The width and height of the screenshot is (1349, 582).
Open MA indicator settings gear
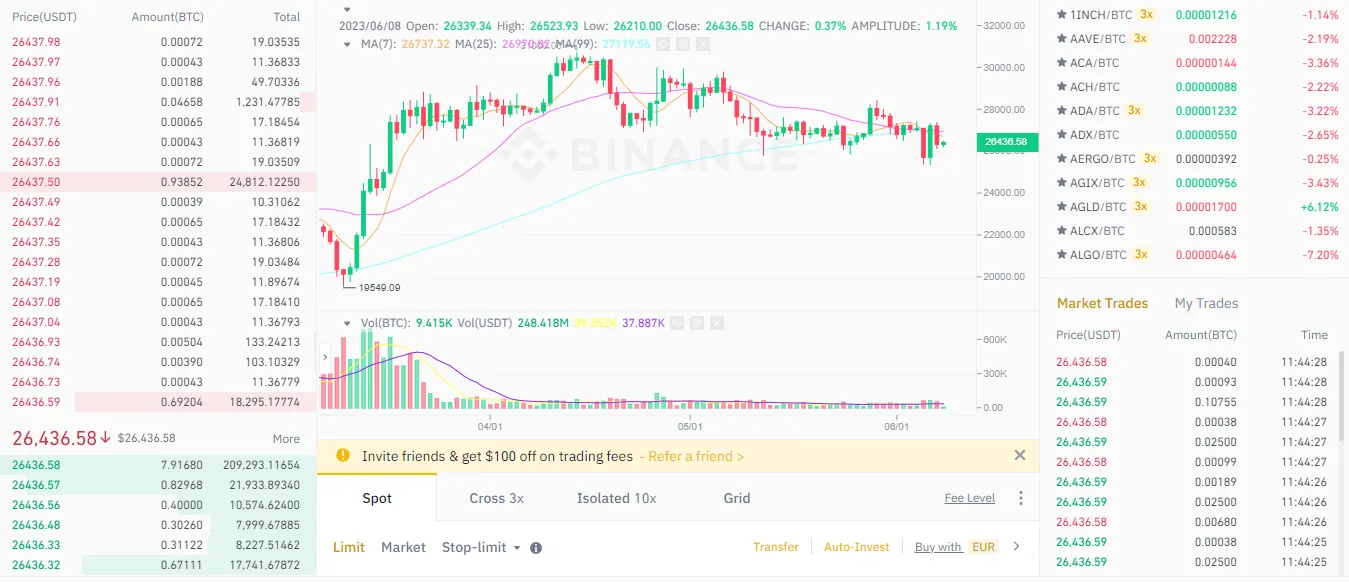(x=682, y=44)
